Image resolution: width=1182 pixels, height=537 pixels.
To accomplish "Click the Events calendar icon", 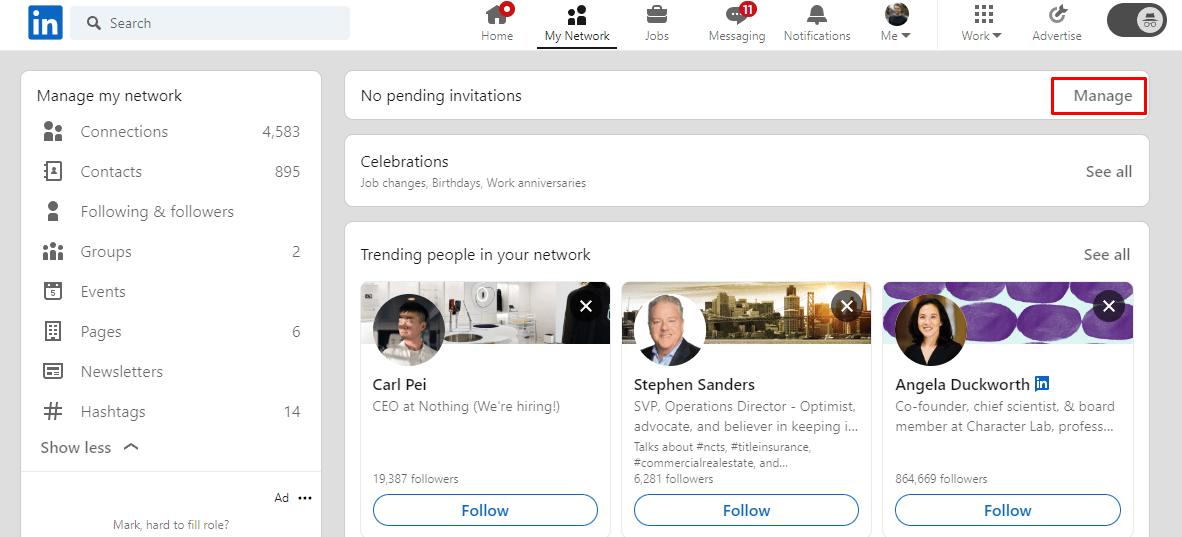I will 53,291.
